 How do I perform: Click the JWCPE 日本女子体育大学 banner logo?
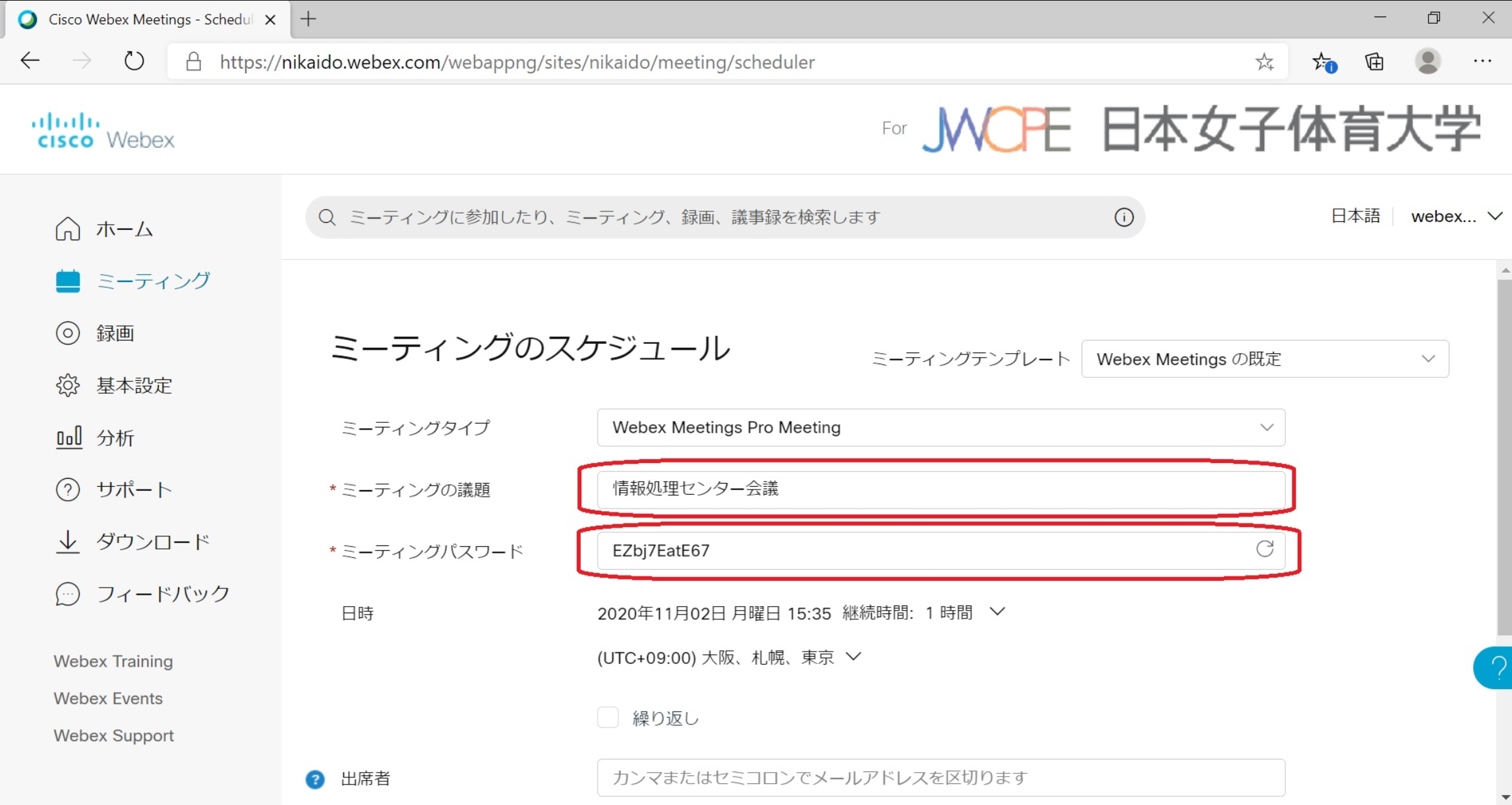point(1201,129)
